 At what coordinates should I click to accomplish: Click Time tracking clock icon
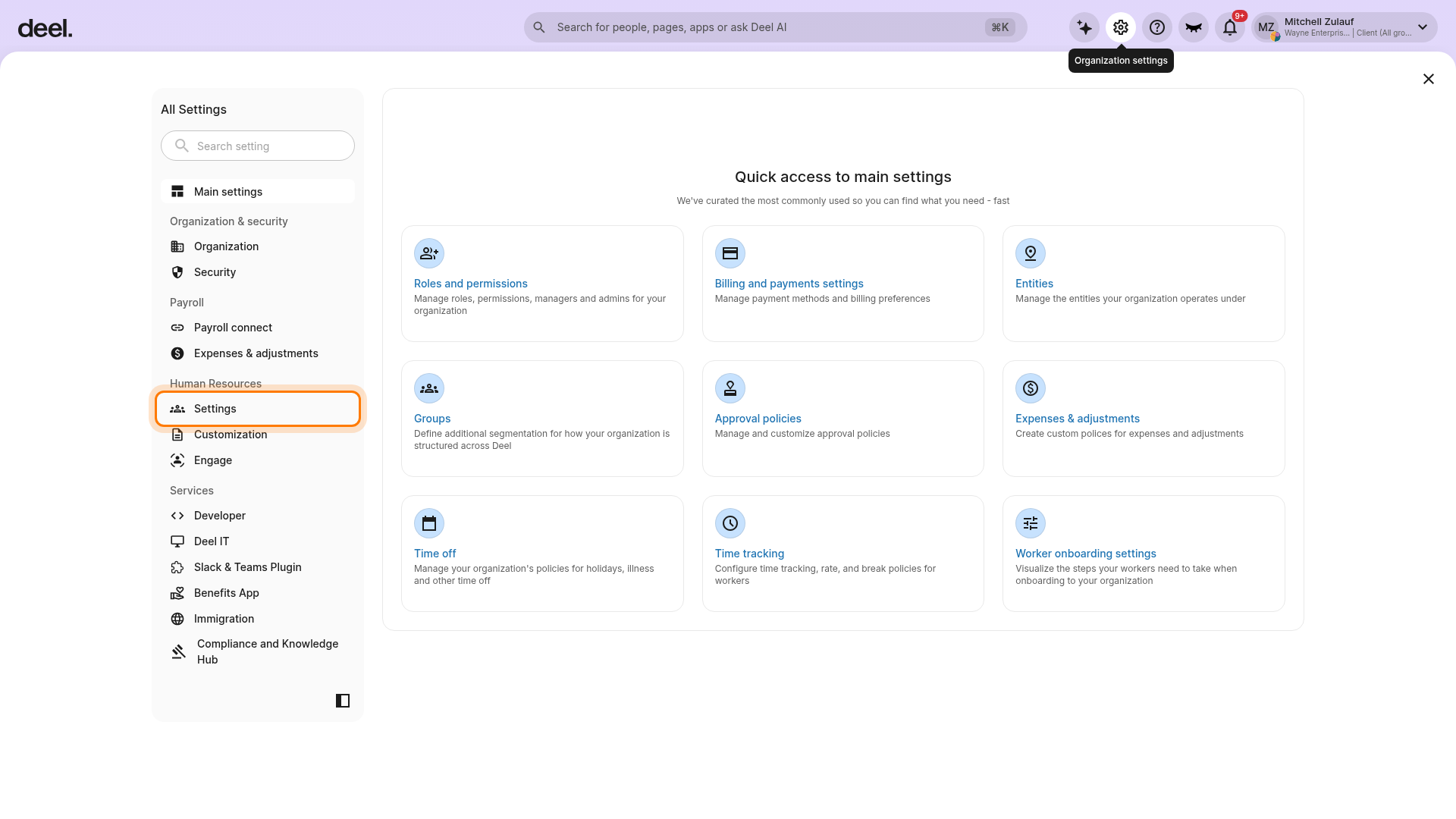tap(730, 523)
